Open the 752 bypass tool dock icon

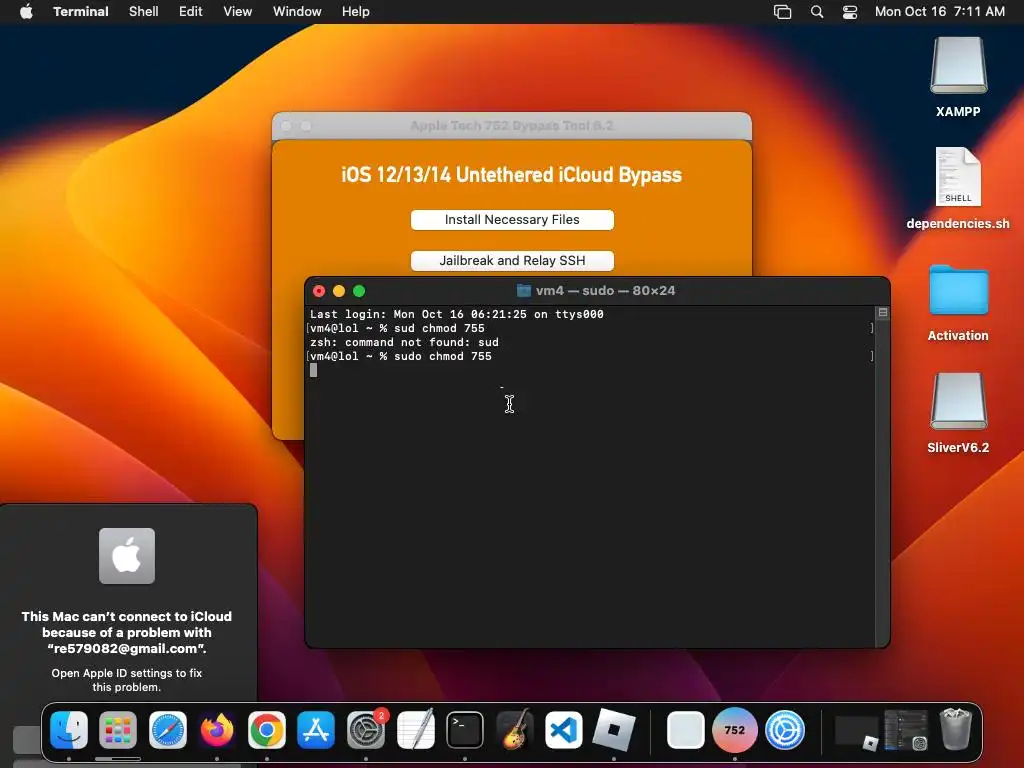[x=735, y=730]
